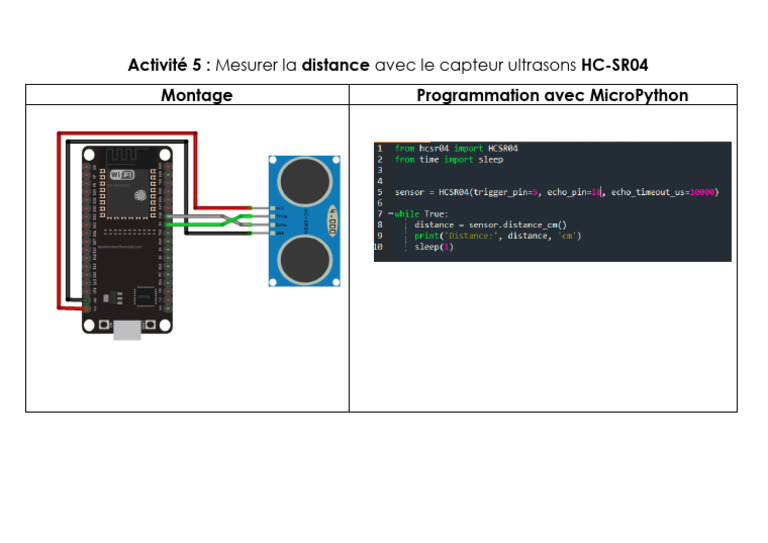Click the 'HC-SR04' bold text in title
This screenshot has height=543, width=768.
615,65
